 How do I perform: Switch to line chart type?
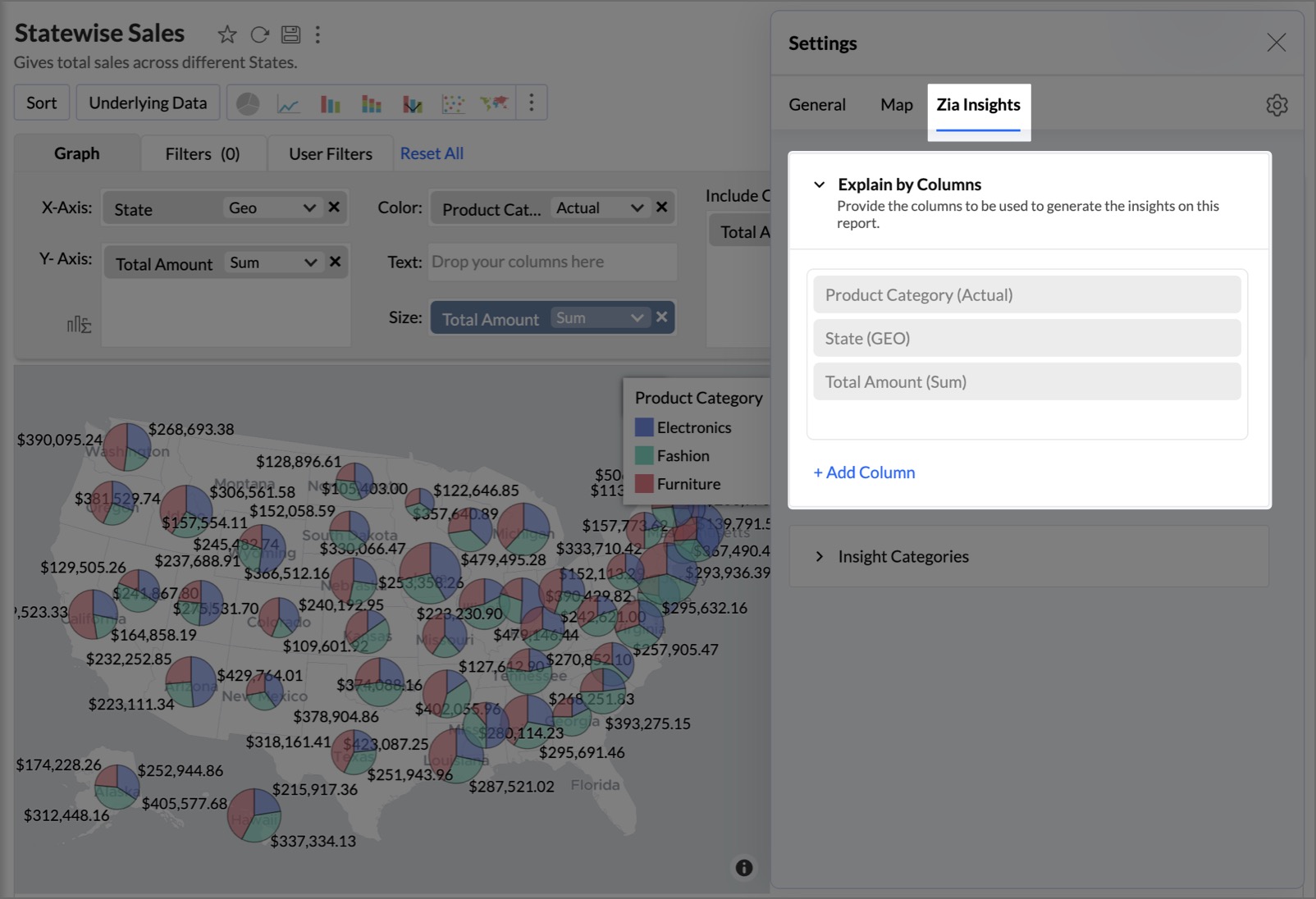pos(289,103)
